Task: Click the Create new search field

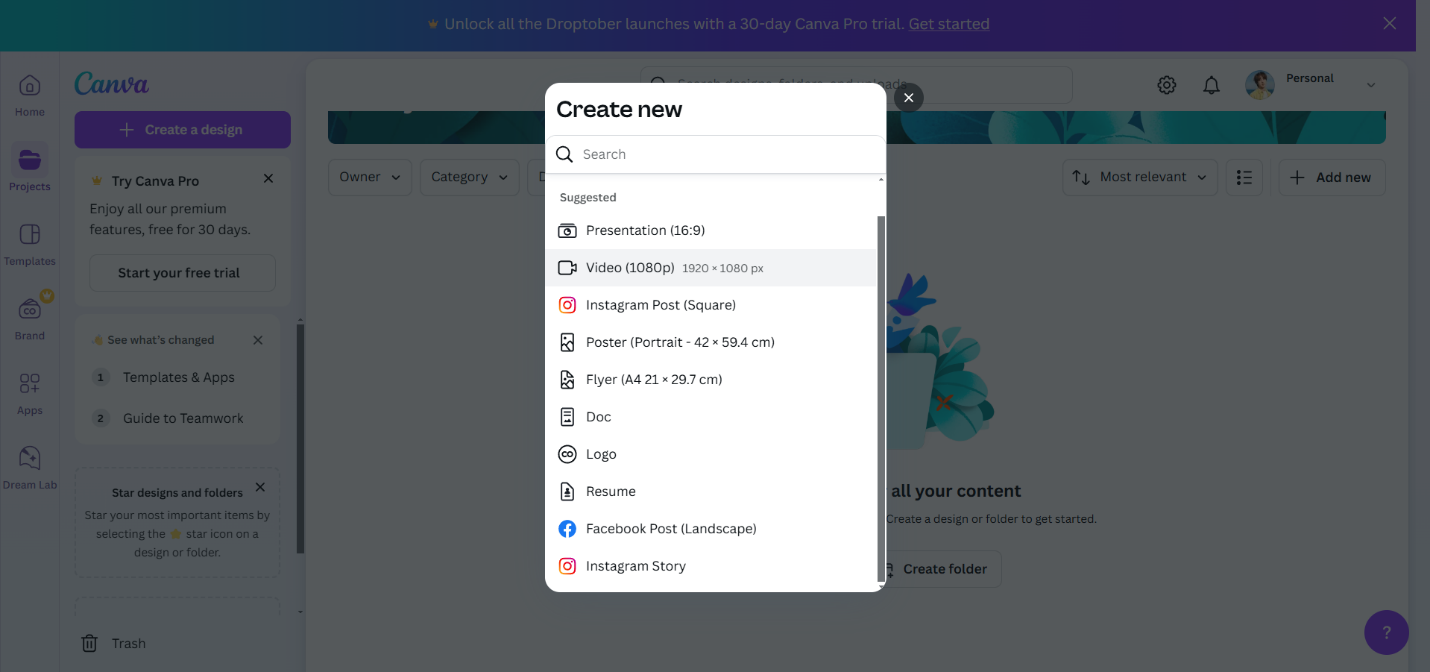Action: coord(715,154)
